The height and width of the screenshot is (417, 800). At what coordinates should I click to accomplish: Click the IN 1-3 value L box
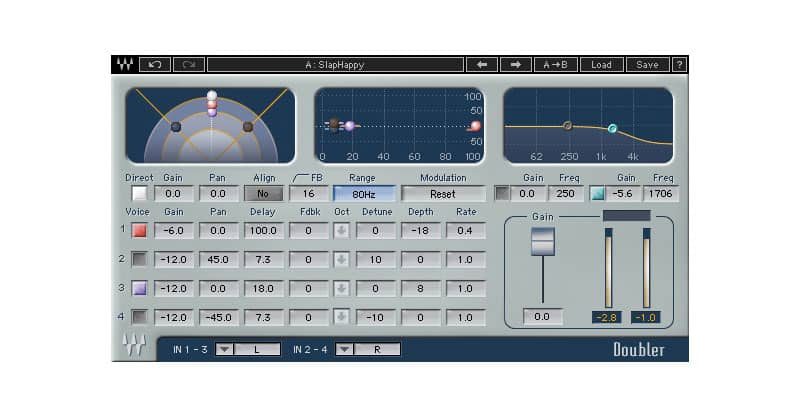tap(257, 350)
